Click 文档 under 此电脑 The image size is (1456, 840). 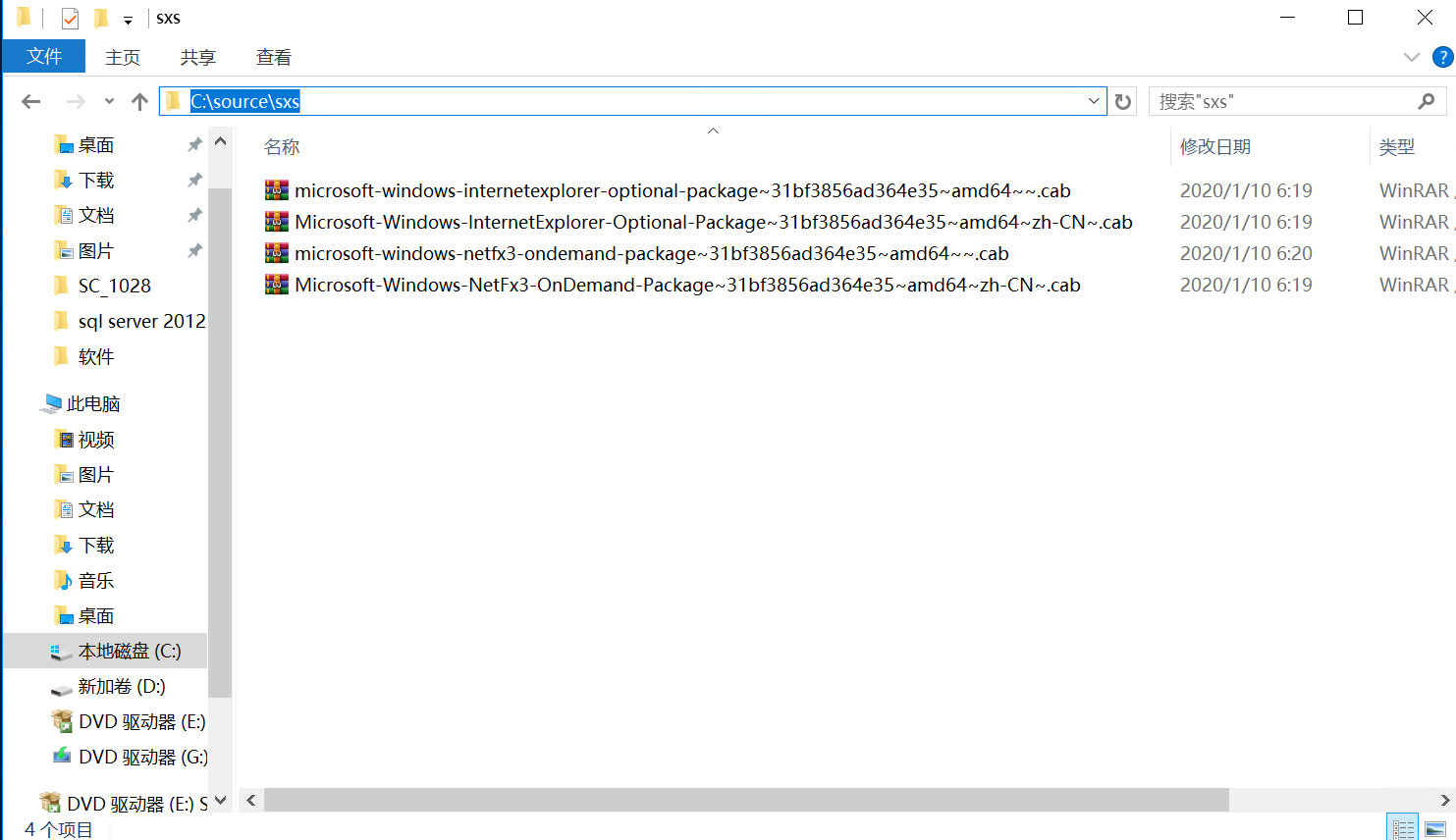coord(96,510)
